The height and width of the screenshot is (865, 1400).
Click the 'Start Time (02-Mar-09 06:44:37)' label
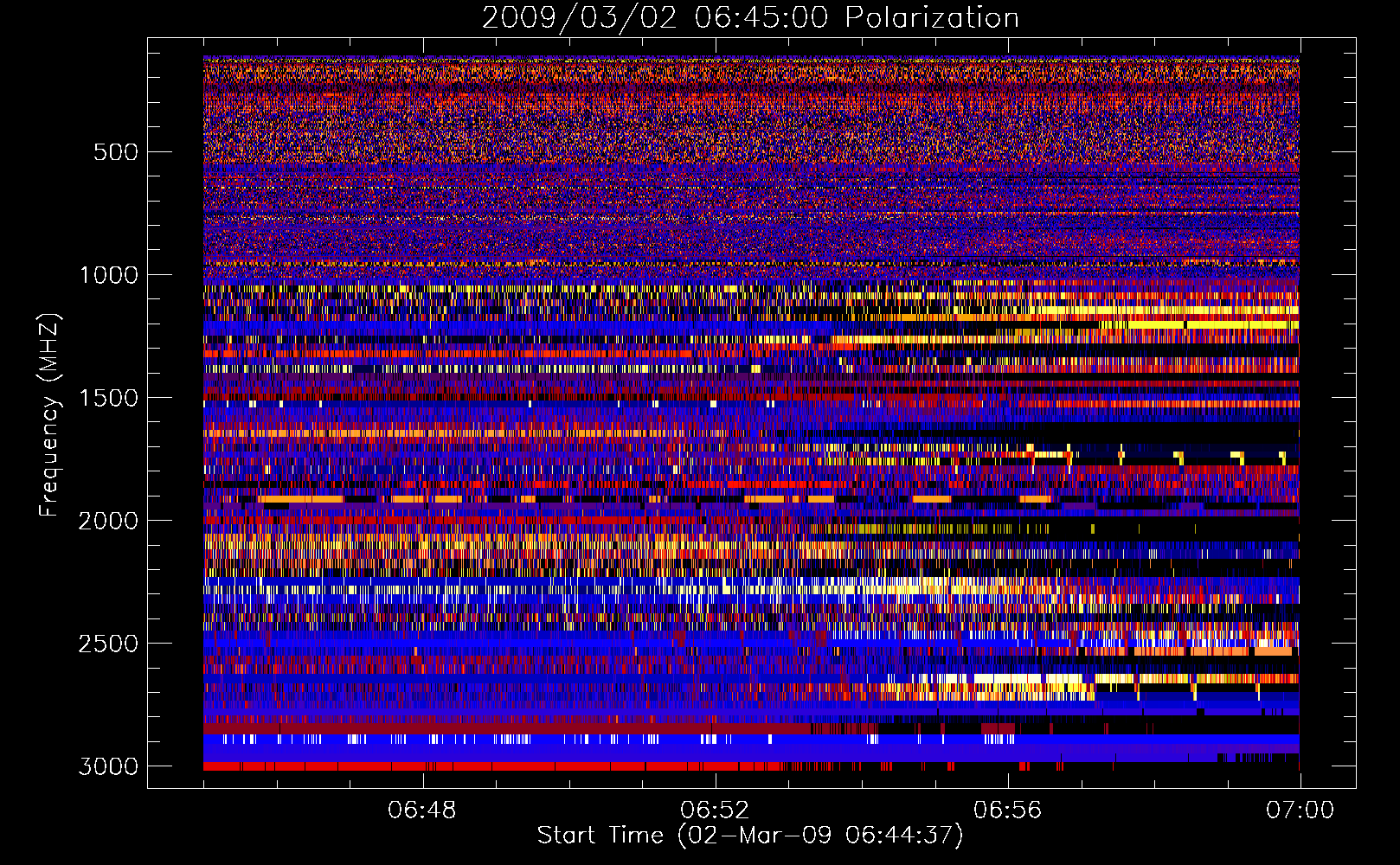tap(750, 836)
